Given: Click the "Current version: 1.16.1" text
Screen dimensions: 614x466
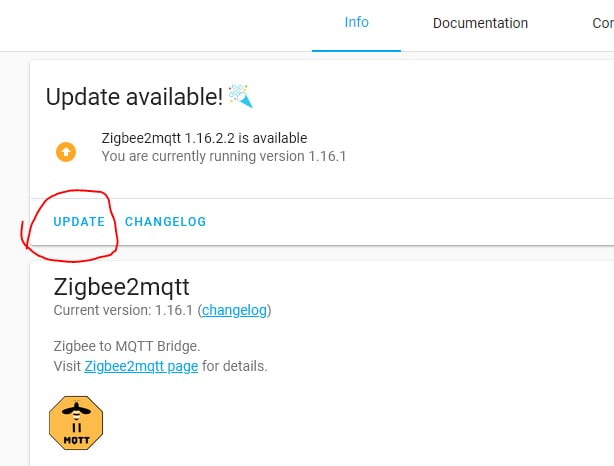Looking at the screenshot, I should pos(124,311).
